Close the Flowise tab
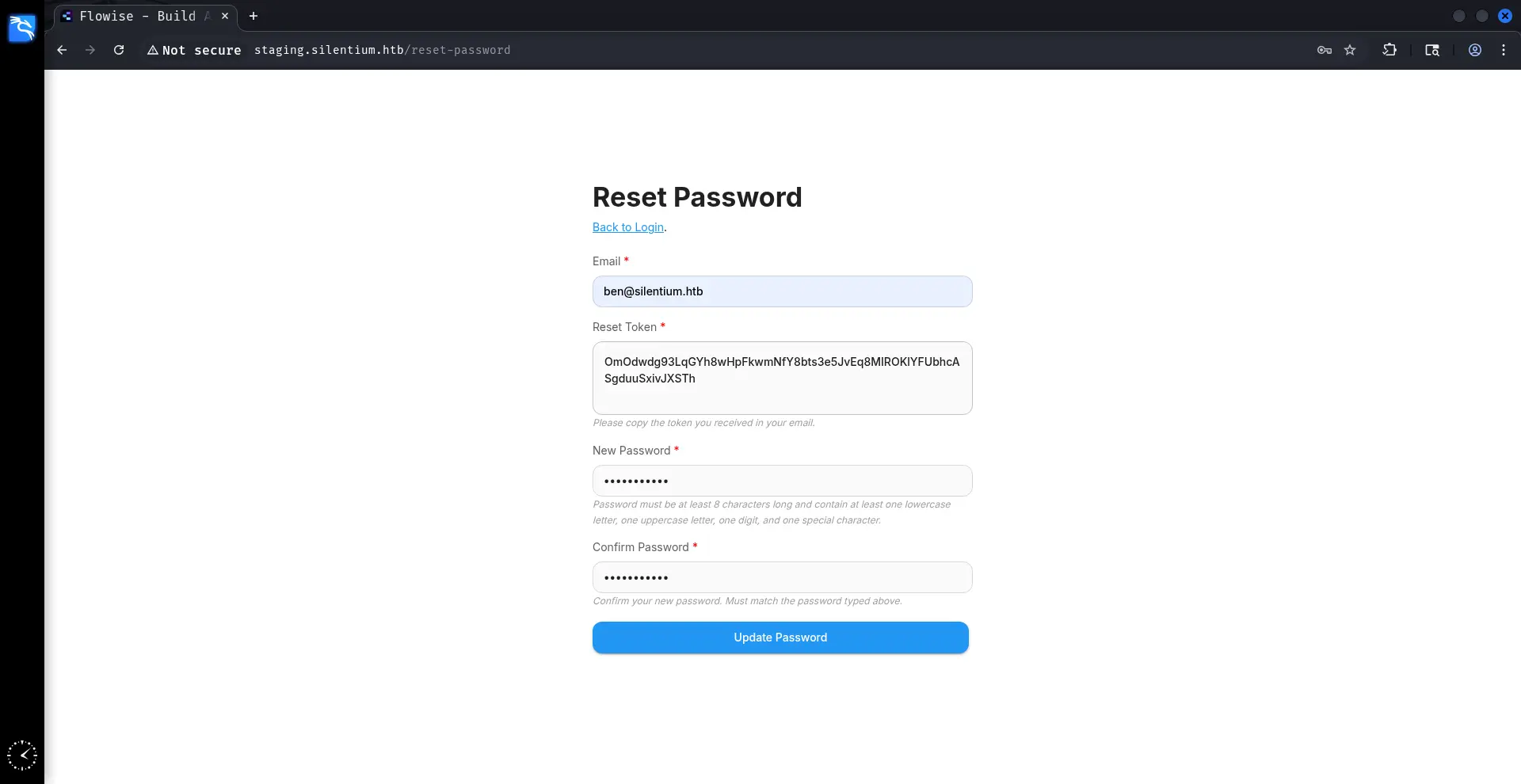 225,16
